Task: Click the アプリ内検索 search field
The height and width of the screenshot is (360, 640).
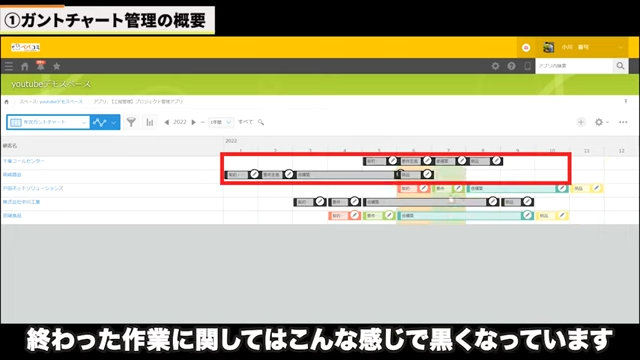Action: pos(574,66)
